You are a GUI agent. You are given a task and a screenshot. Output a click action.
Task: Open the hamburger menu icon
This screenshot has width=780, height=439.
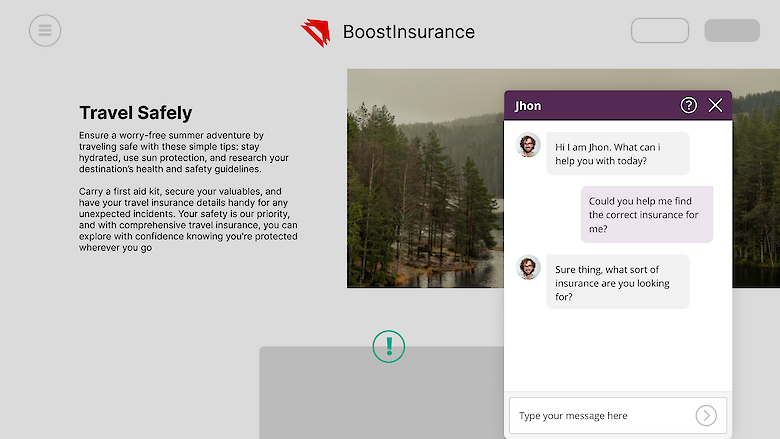pyautogui.click(x=45, y=30)
